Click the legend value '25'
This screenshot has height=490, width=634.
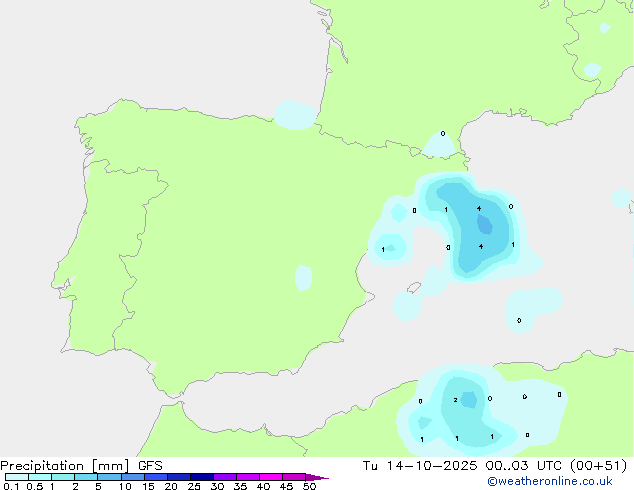[x=194, y=486]
